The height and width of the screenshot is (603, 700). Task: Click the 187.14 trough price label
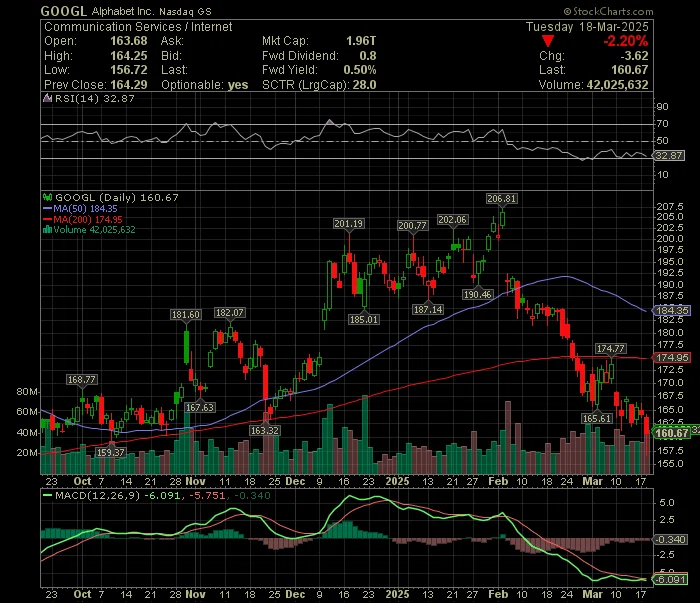click(x=428, y=309)
